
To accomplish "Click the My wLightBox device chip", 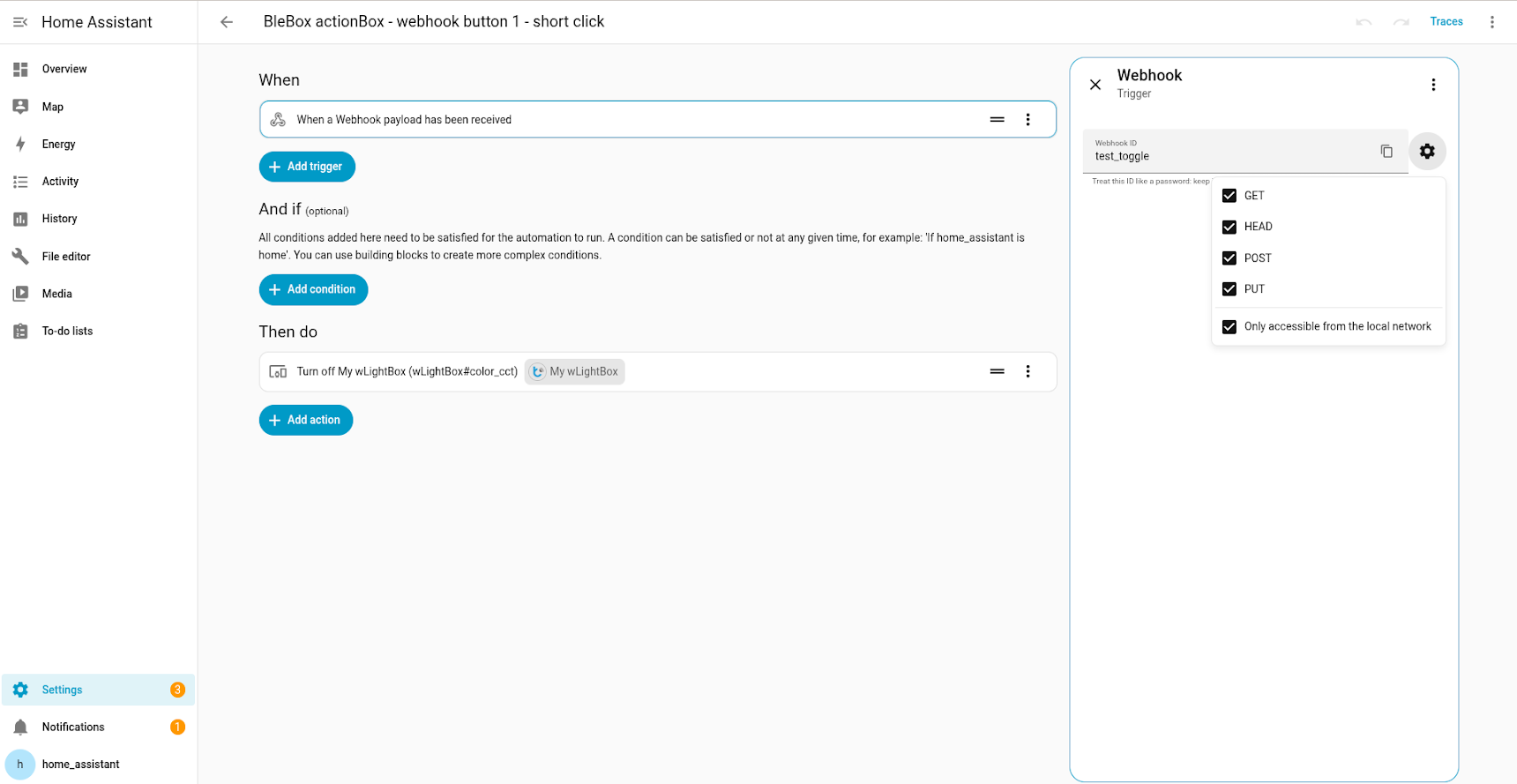I will click(x=574, y=371).
